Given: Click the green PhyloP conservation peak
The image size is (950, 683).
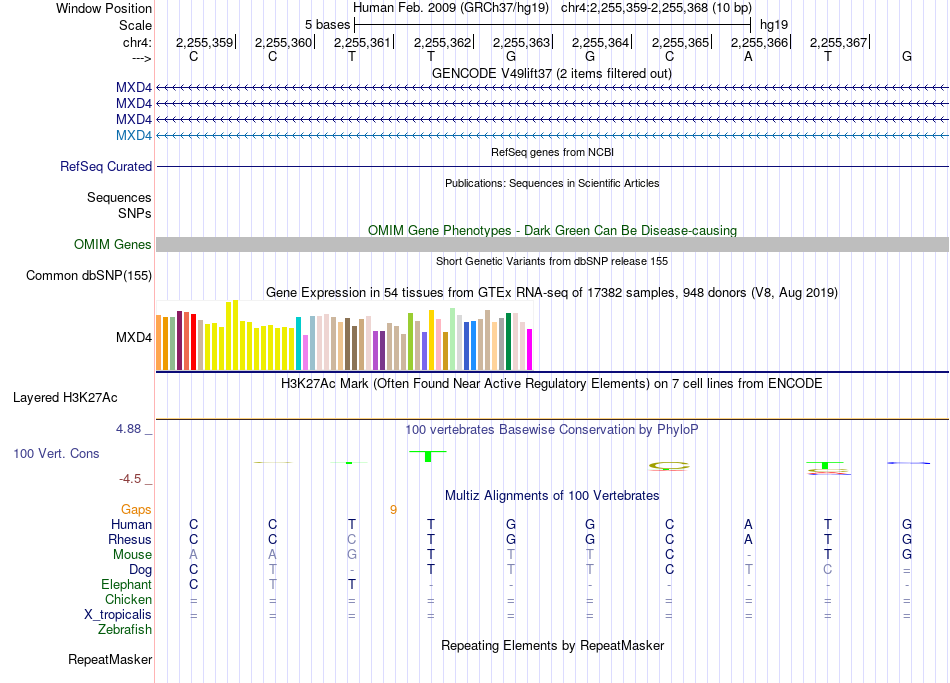Looking at the screenshot, I should 428,456.
